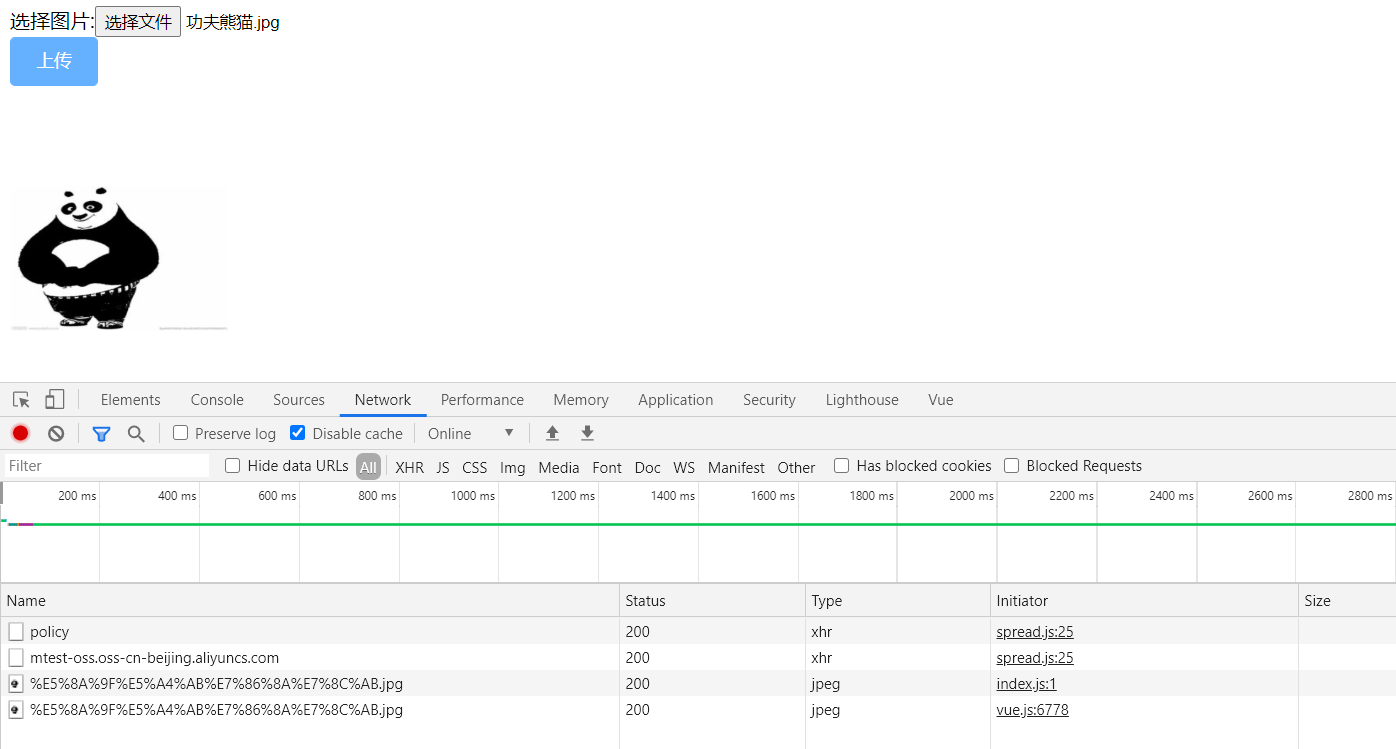This screenshot has height=749, width=1396.
Task: Clear the network log icon
Action: (x=56, y=433)
